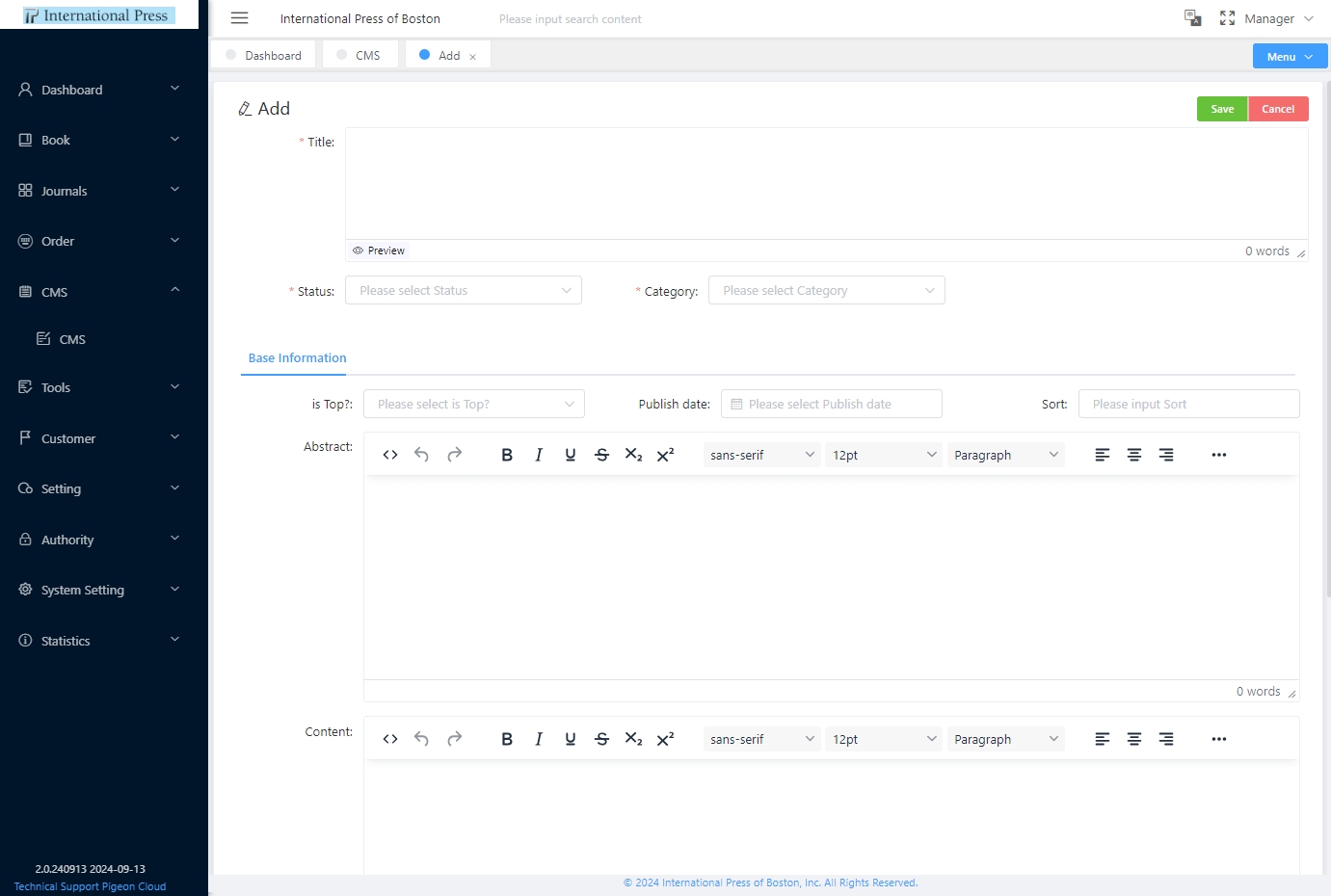
Task: Open Technical Support Pigeon Cloud link
Action: [x=90, y=886]
